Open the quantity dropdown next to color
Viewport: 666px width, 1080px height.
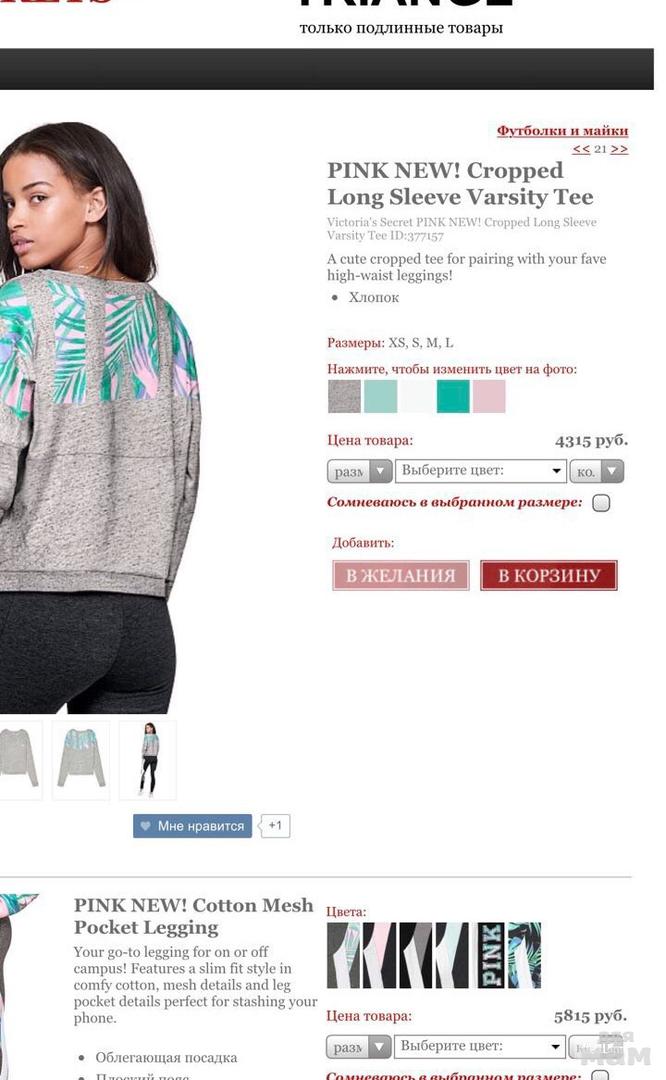click(x=596, y=472)
